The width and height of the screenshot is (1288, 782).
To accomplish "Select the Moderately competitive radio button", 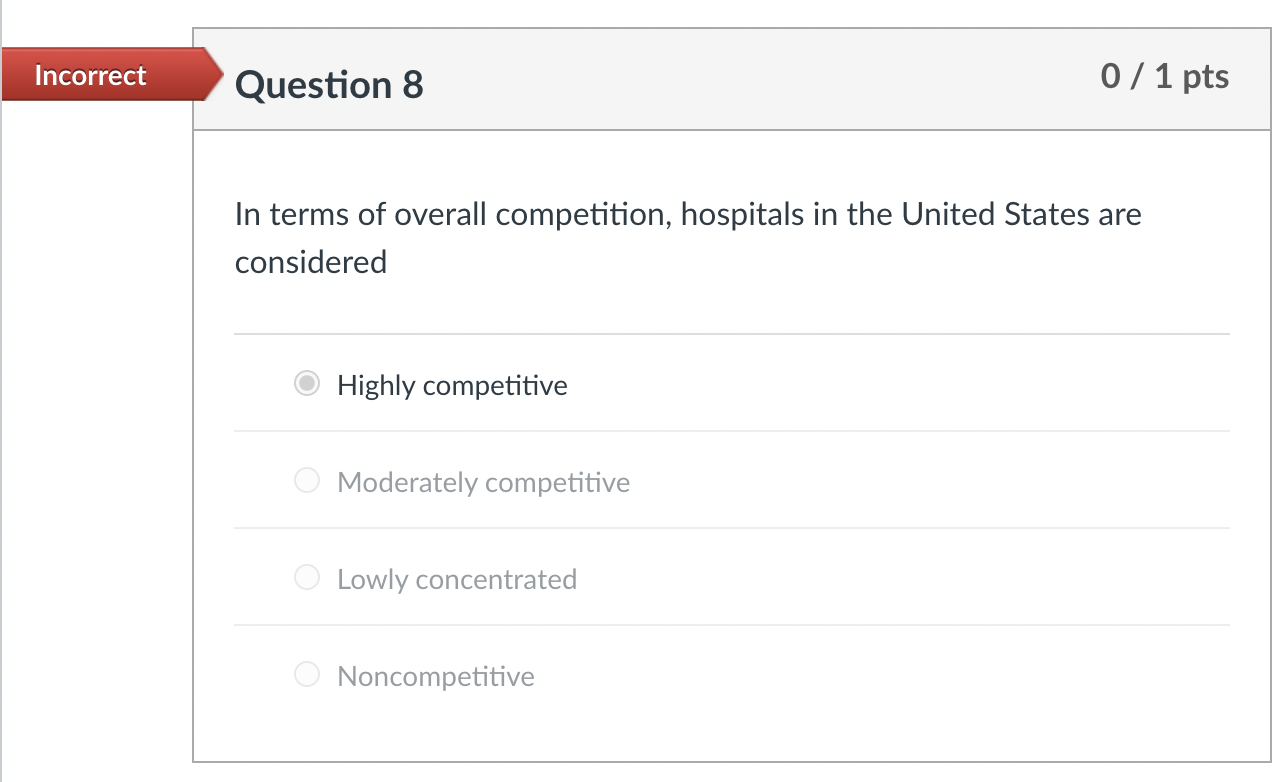I will tap(307, 480).
